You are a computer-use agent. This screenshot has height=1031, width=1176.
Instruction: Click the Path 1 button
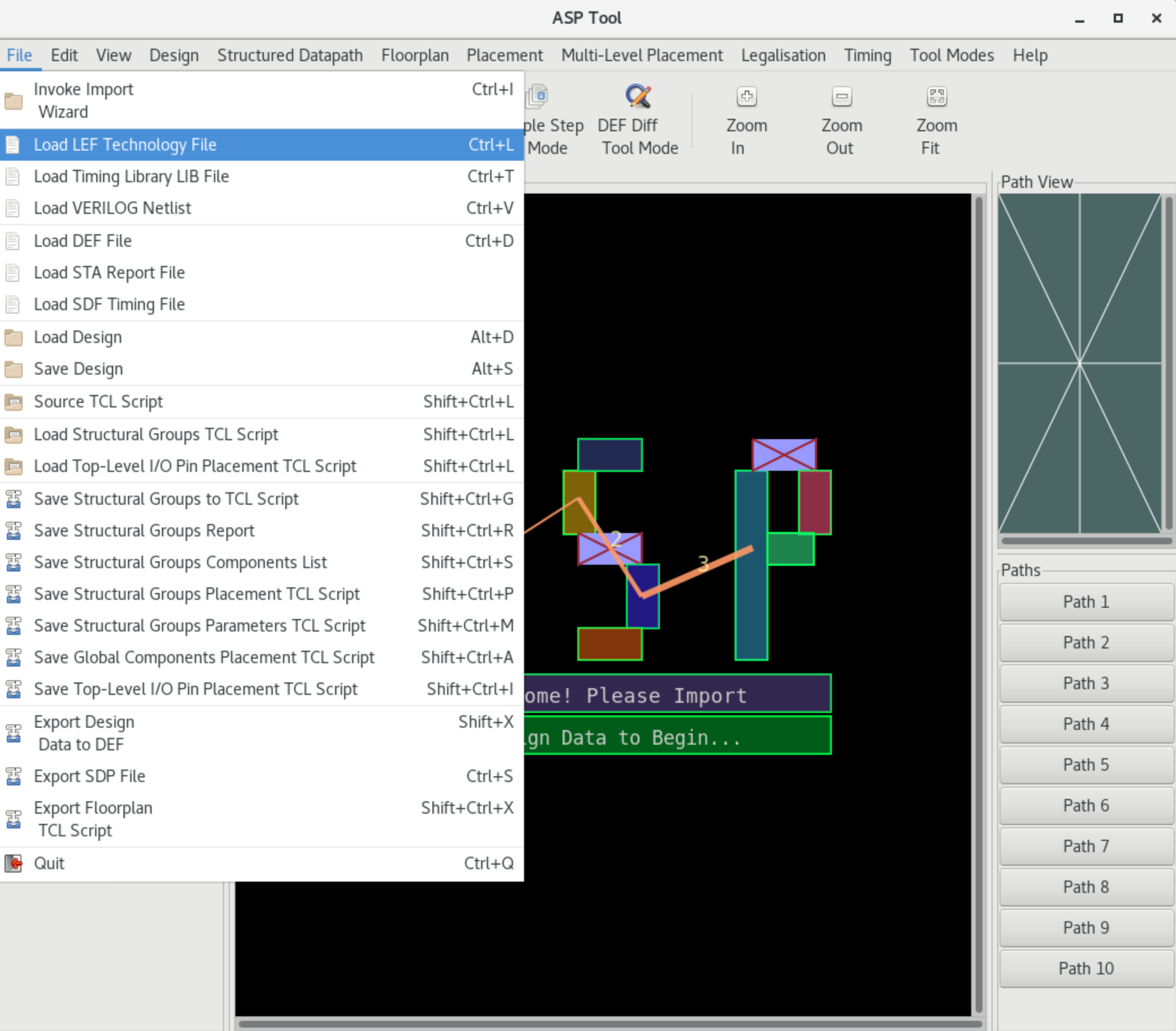click(1086, 602)
